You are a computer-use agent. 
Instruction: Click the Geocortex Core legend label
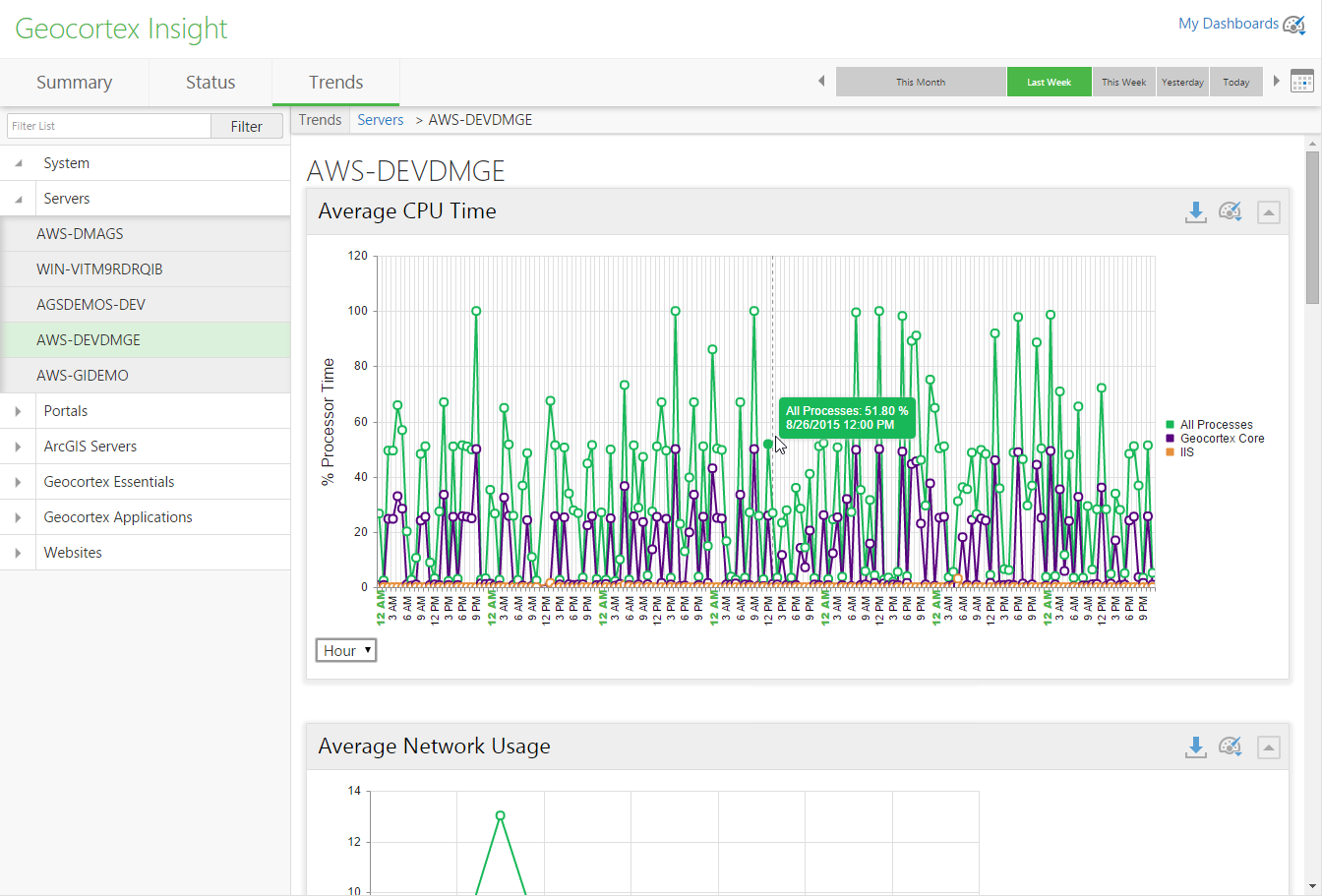click(x=1223, y=439)
